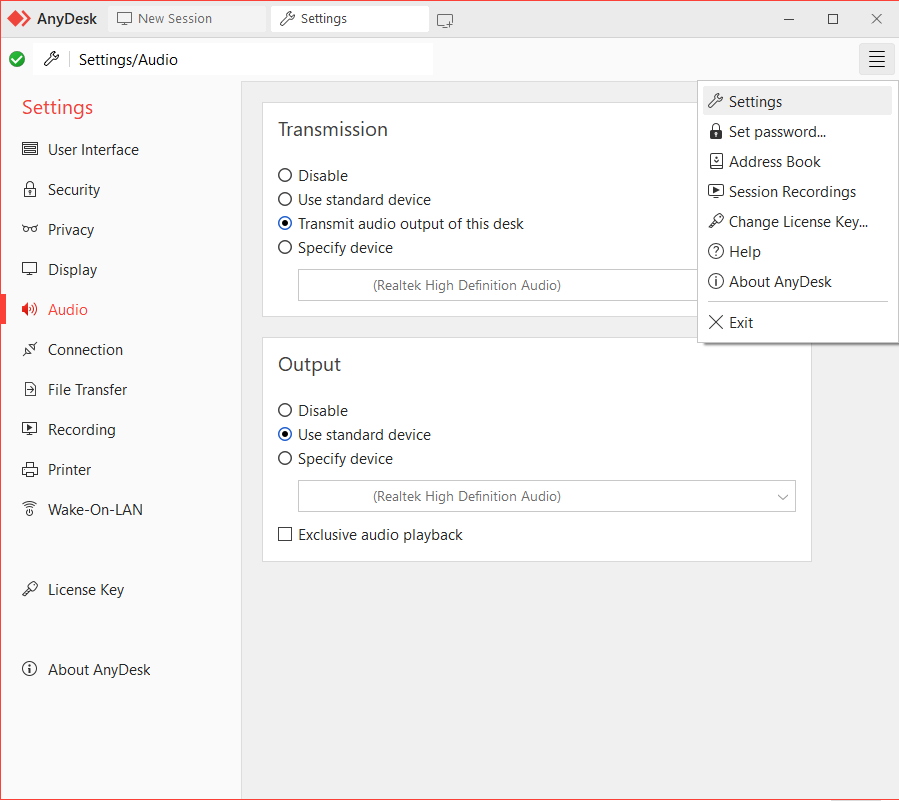Viewport: 899px width, 801px height.
Task: Open Wake-On-LAN settings in sidebar
Action: coord(94,510)
